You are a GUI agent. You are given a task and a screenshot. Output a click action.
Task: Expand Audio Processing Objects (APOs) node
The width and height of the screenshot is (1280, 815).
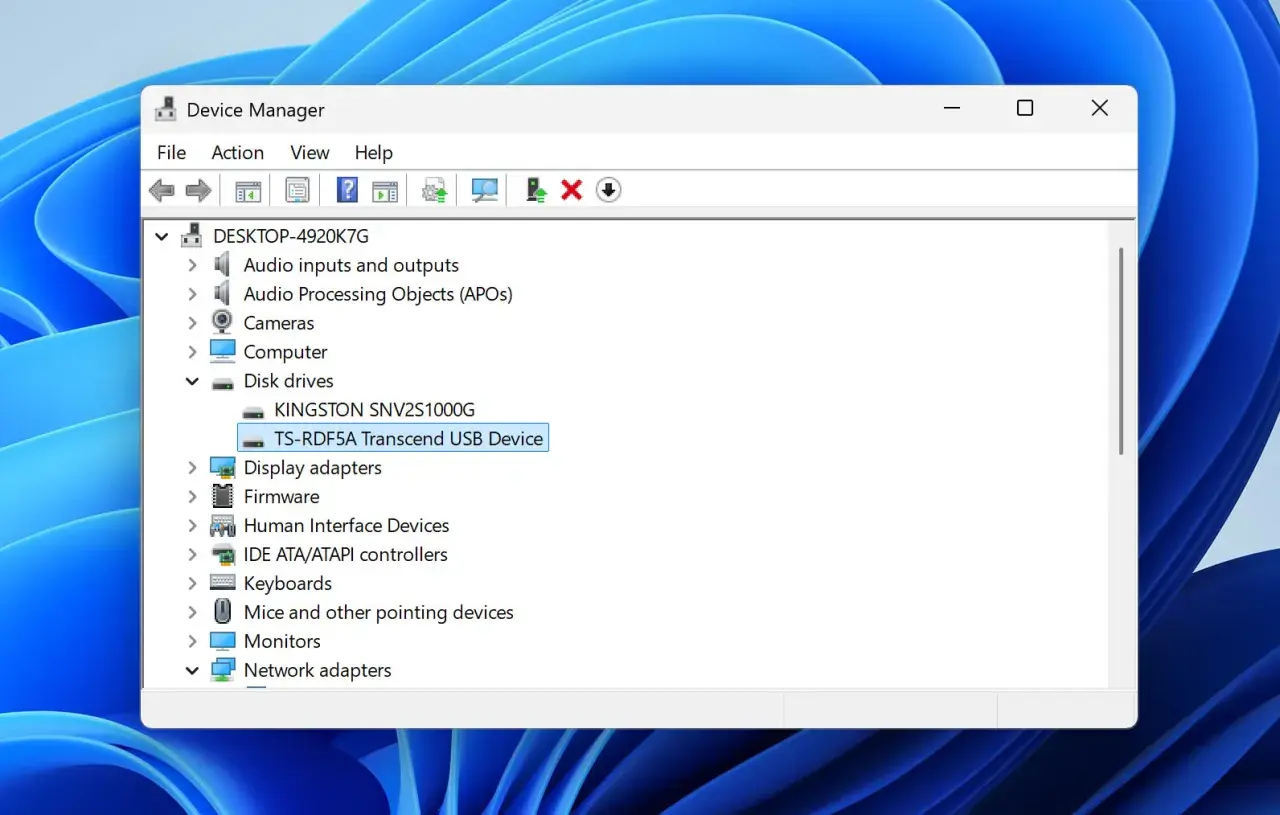pos(192,294)
